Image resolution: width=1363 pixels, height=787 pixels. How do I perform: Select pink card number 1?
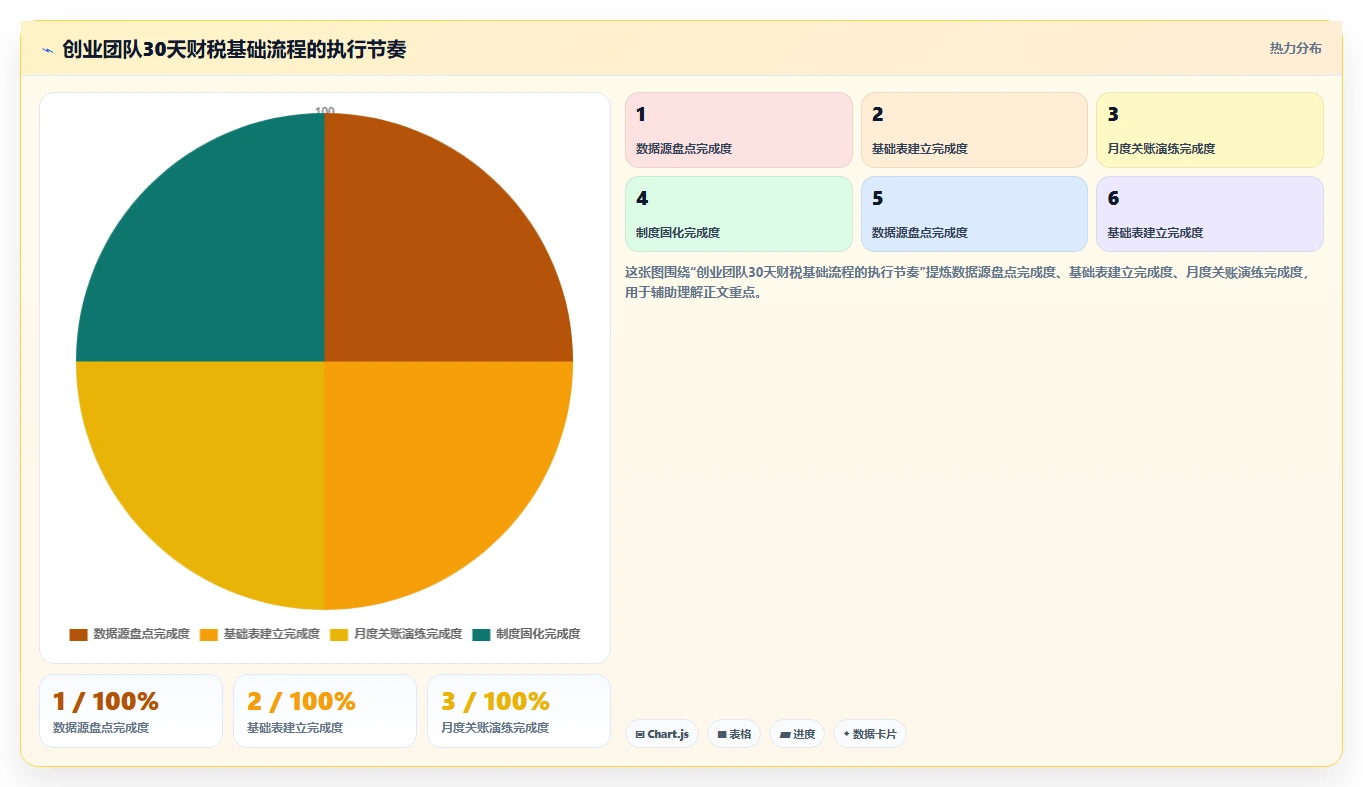click(x=739, y=130)
